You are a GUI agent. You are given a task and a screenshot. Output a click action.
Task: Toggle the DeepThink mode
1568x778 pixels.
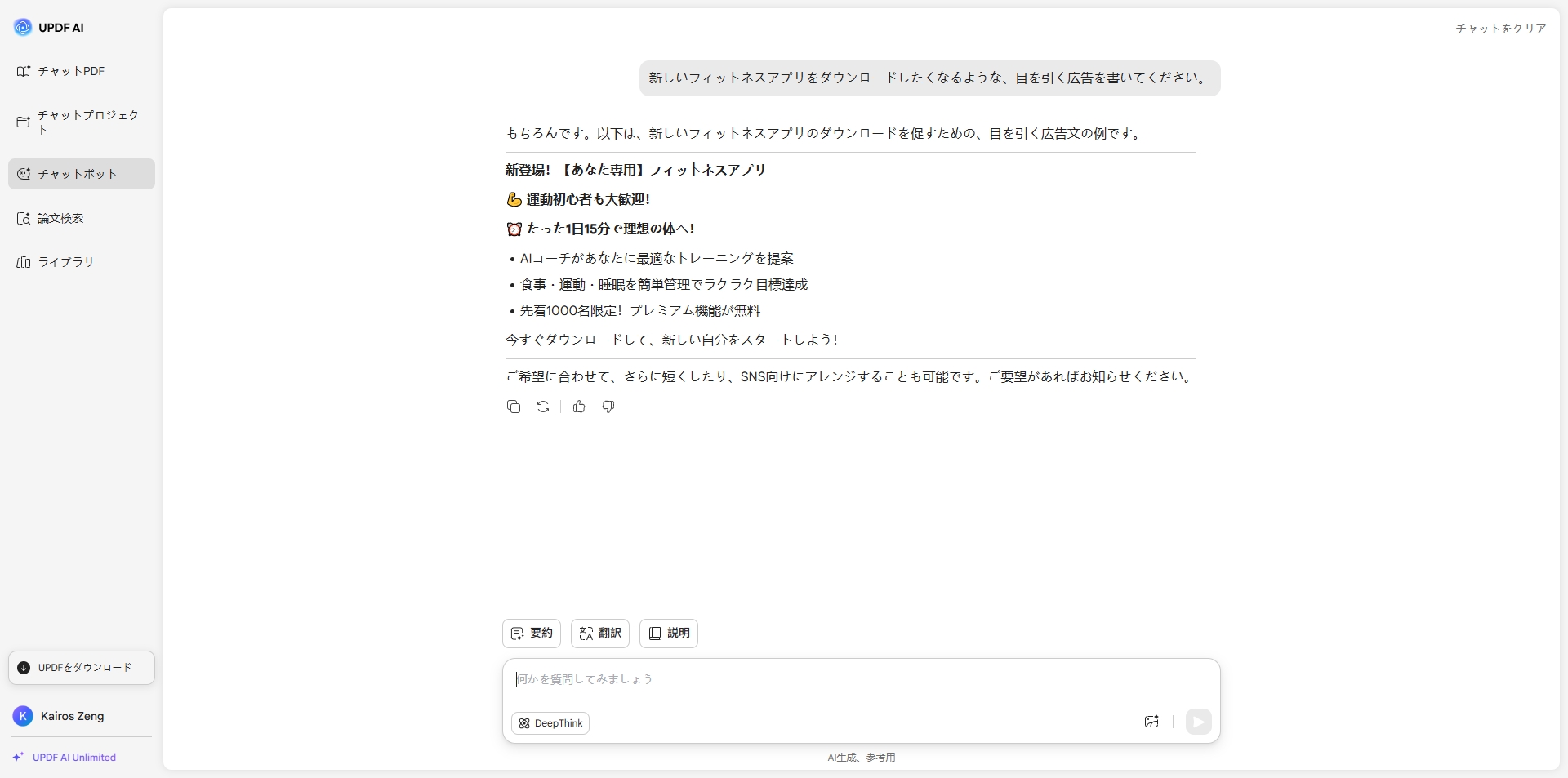pyautogui.click(x=550, y=723)
